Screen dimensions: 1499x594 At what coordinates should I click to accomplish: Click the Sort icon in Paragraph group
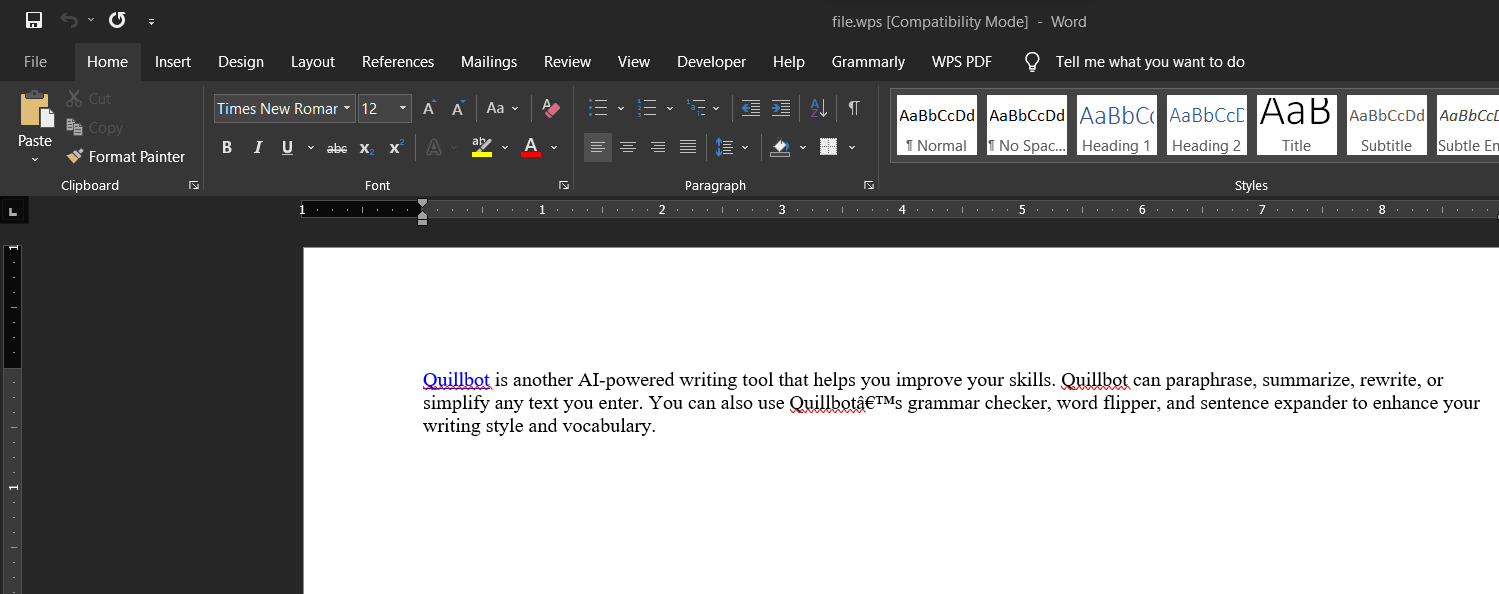(817, 108)
